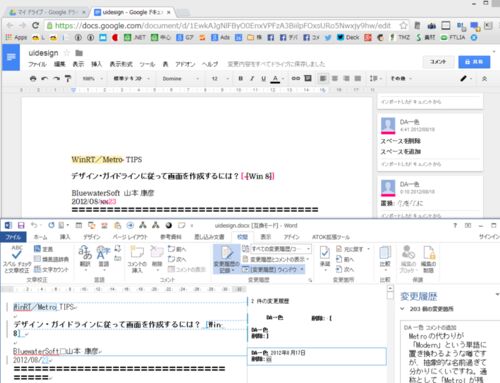
Task: Star the uidesign document
Action: pyautogui.click(x=67, y=53)
